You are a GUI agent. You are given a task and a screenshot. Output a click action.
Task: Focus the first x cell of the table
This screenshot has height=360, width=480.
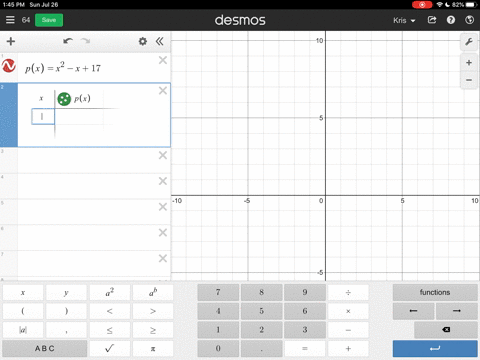point(43,117)
